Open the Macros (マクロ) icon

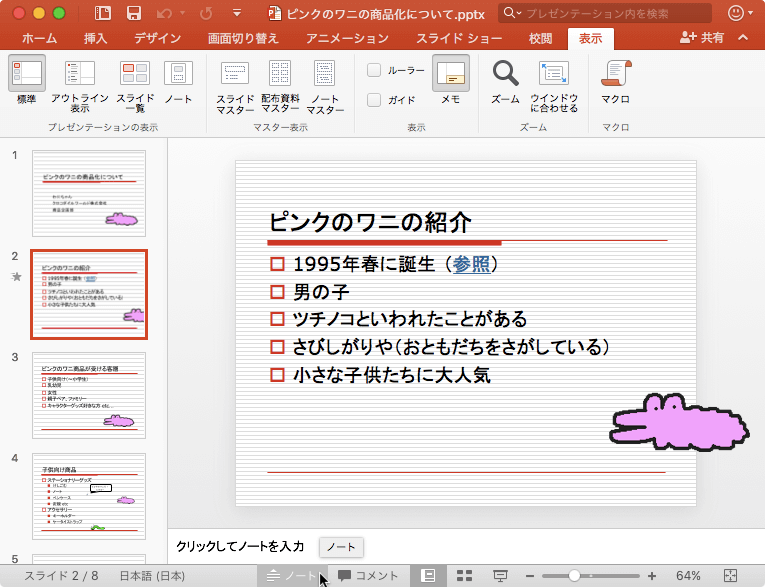click(615, 75)
